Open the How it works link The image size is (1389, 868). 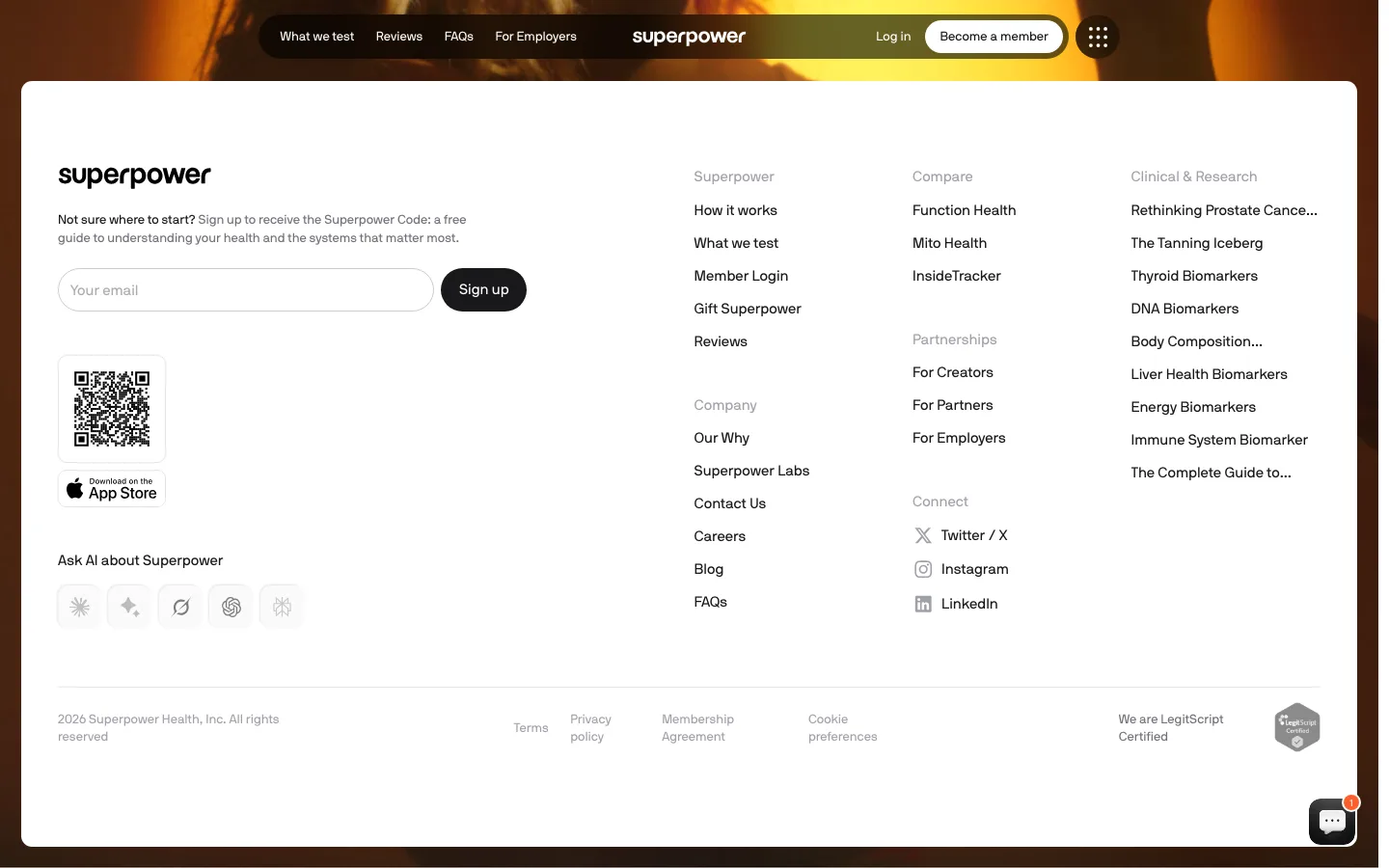736,210
